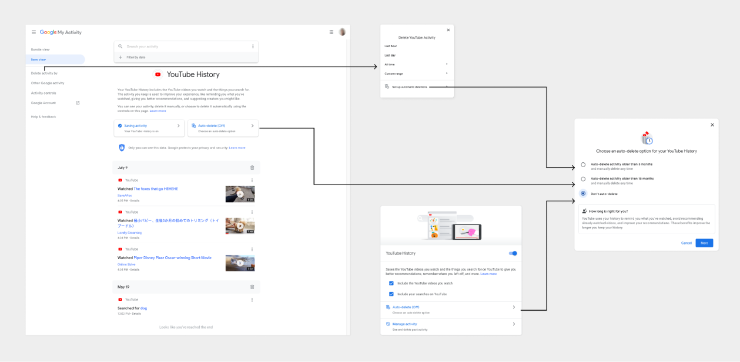The width and height of the screenshot is (740, 362).
Task: Play the Japanese-titled video thumbnail
Action: click(x=240, y=226)
